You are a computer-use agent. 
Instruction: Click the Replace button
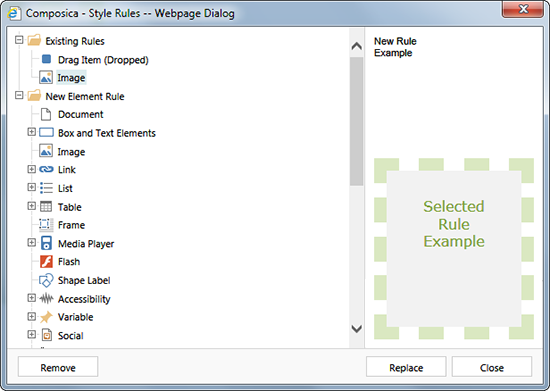pyautogui.click(x=406, y=367)
